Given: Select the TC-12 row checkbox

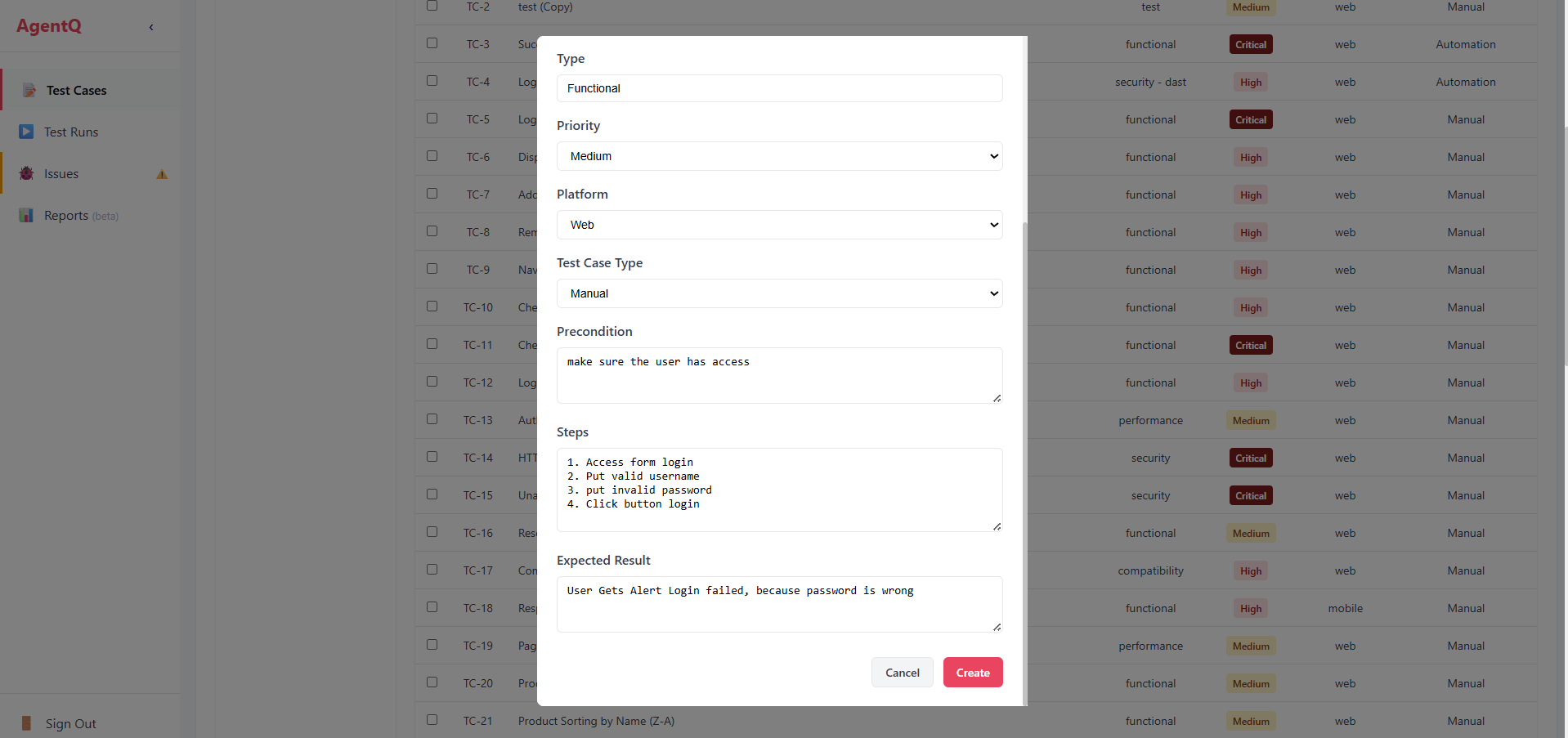Looking at the screenshot, I should 432,381.
